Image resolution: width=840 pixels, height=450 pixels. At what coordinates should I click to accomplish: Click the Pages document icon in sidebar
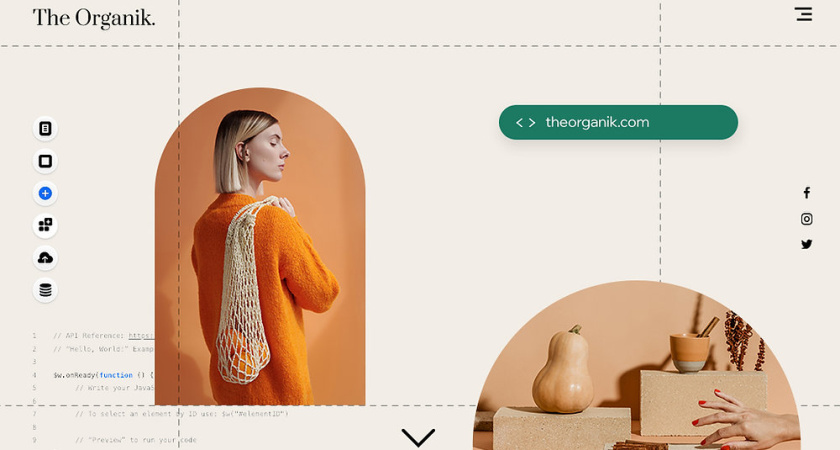45,129
